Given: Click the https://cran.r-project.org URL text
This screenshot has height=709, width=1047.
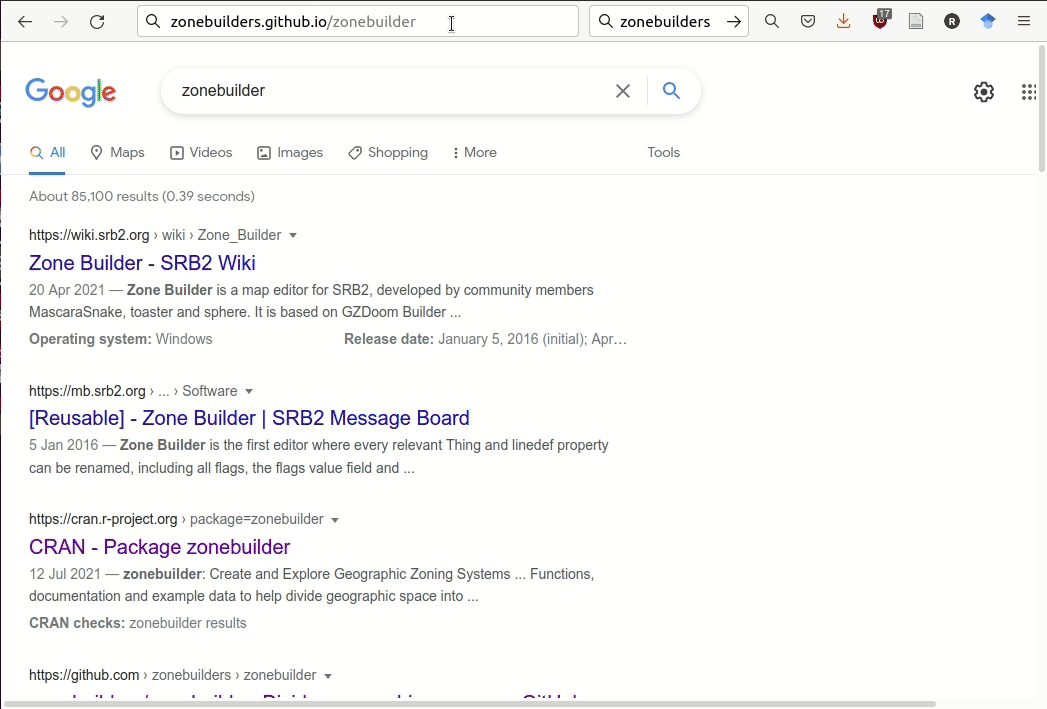Looking at the screenshot, I should point(103,520).
